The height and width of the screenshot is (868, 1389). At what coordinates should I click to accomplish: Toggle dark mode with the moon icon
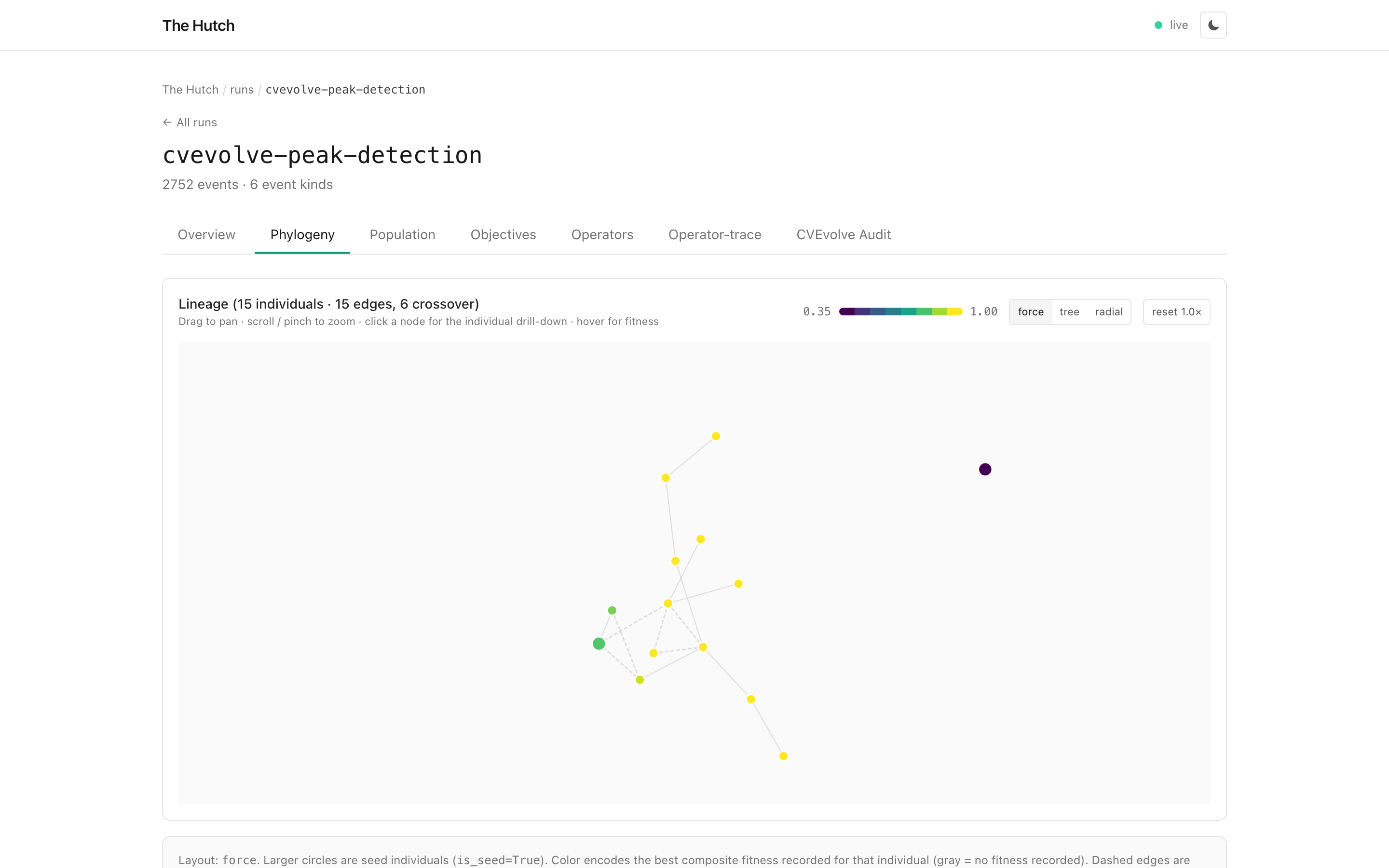(1213, 25)
